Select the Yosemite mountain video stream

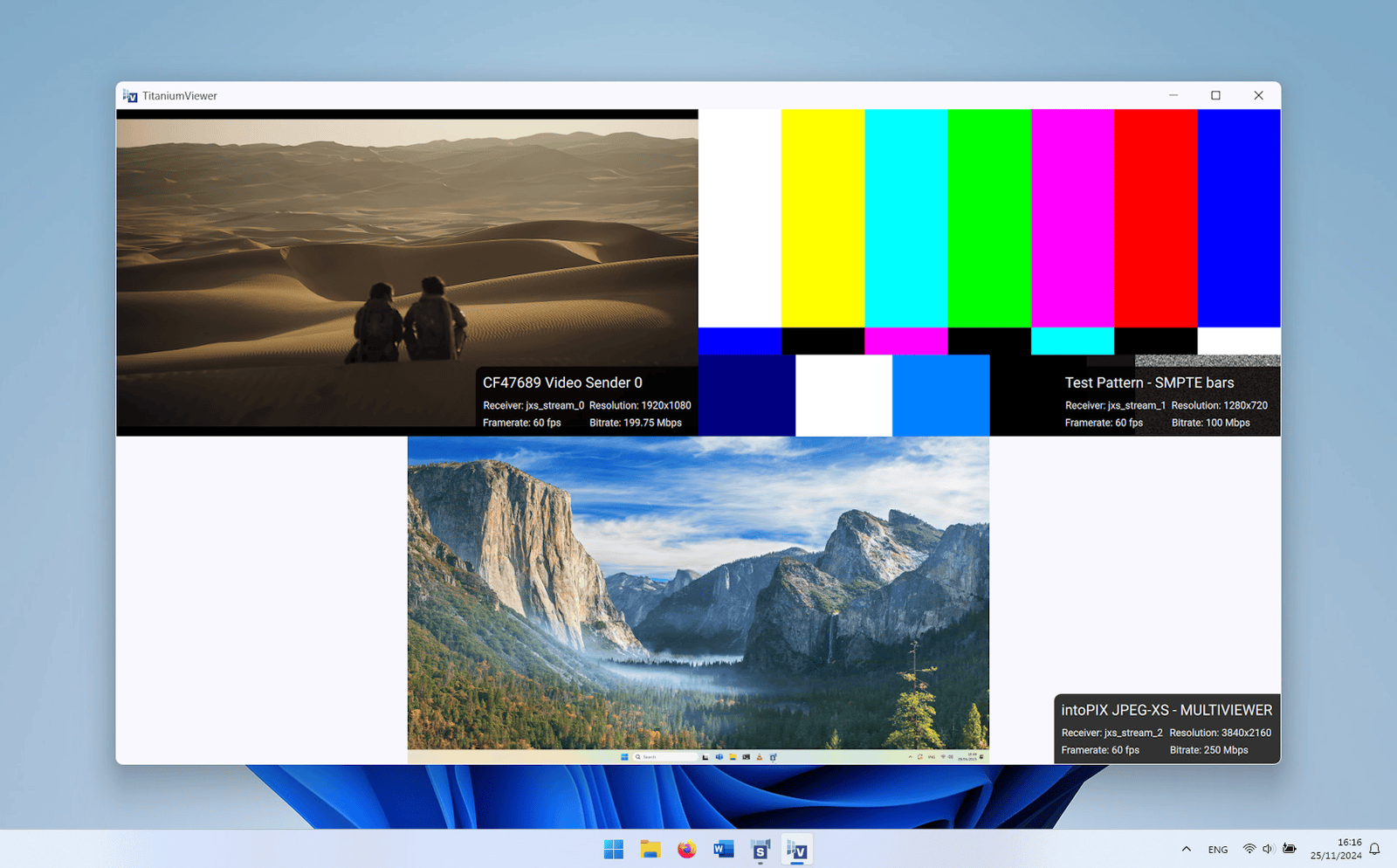(698, 594)
